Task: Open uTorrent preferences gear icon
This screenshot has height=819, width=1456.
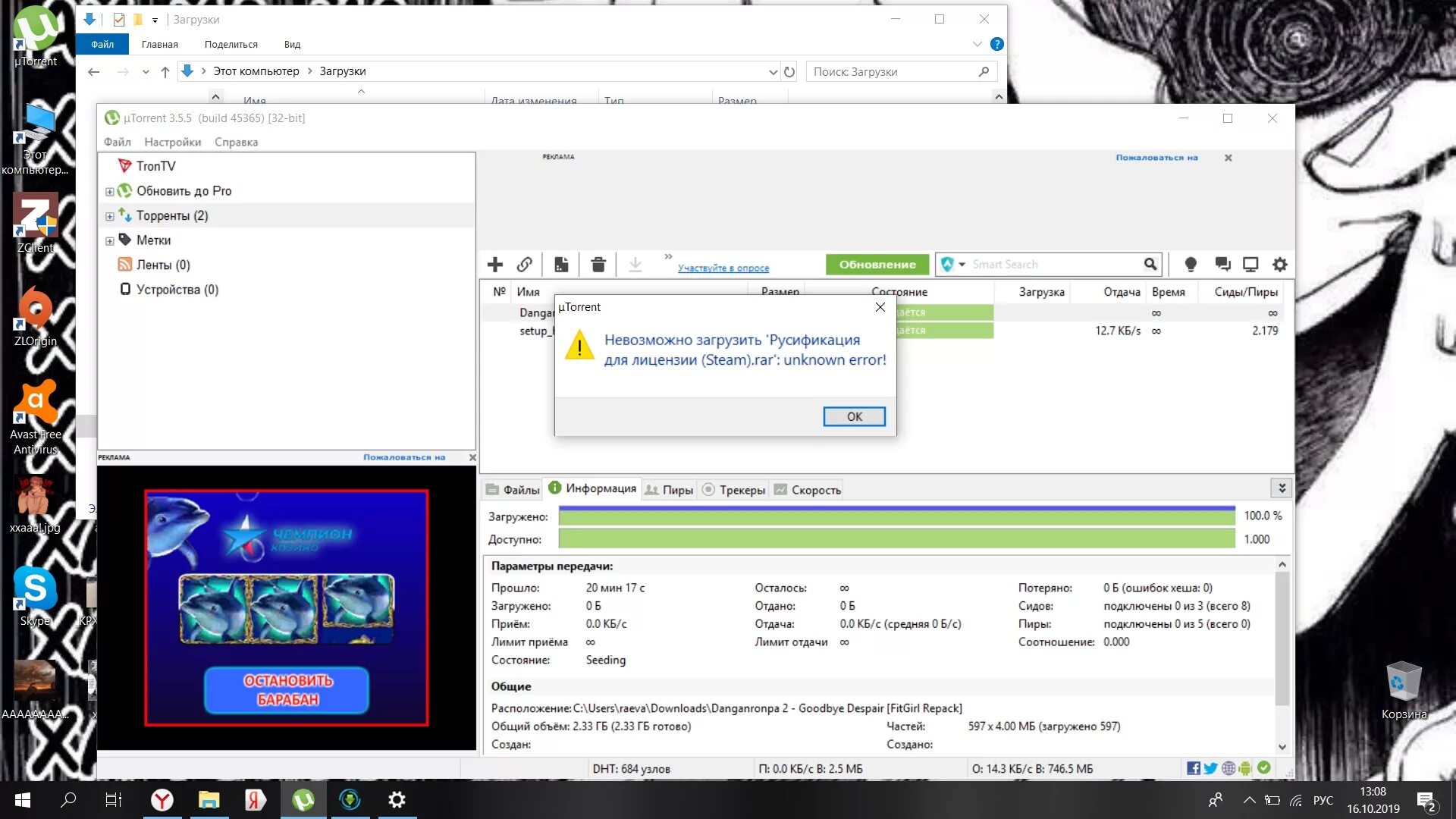Action: [1280, 264]
